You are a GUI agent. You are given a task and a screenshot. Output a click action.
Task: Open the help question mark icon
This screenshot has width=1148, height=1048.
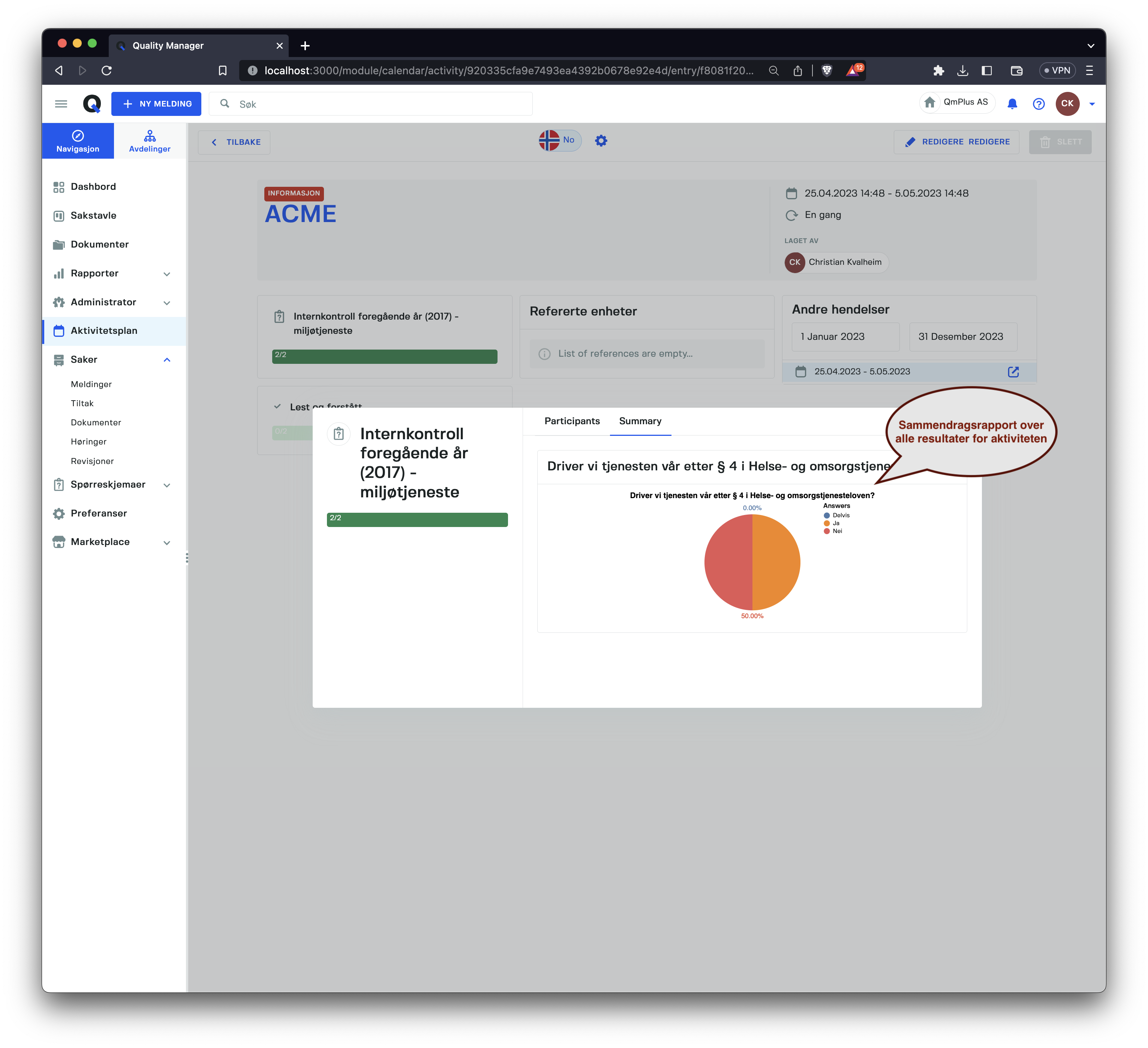1039,104
